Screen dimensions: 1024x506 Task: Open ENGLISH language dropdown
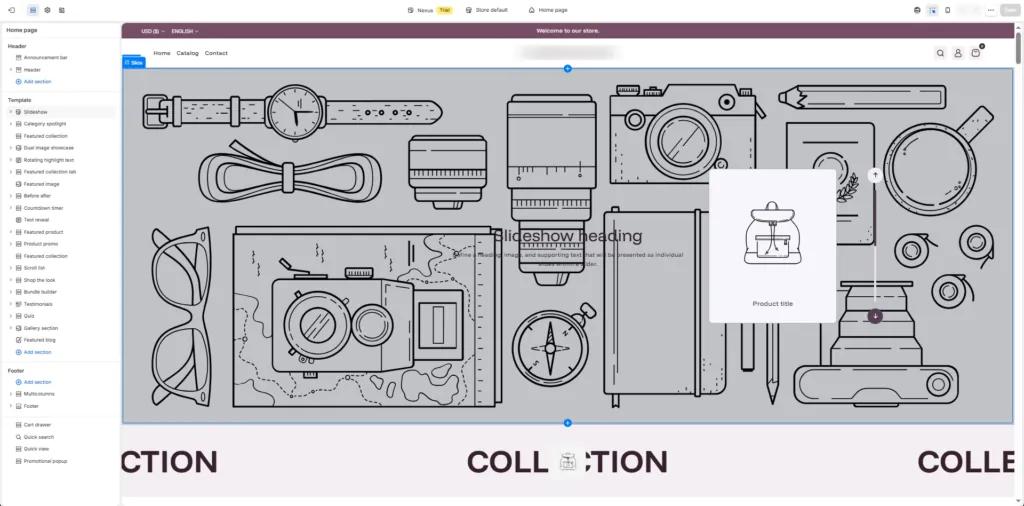point(185,31)
